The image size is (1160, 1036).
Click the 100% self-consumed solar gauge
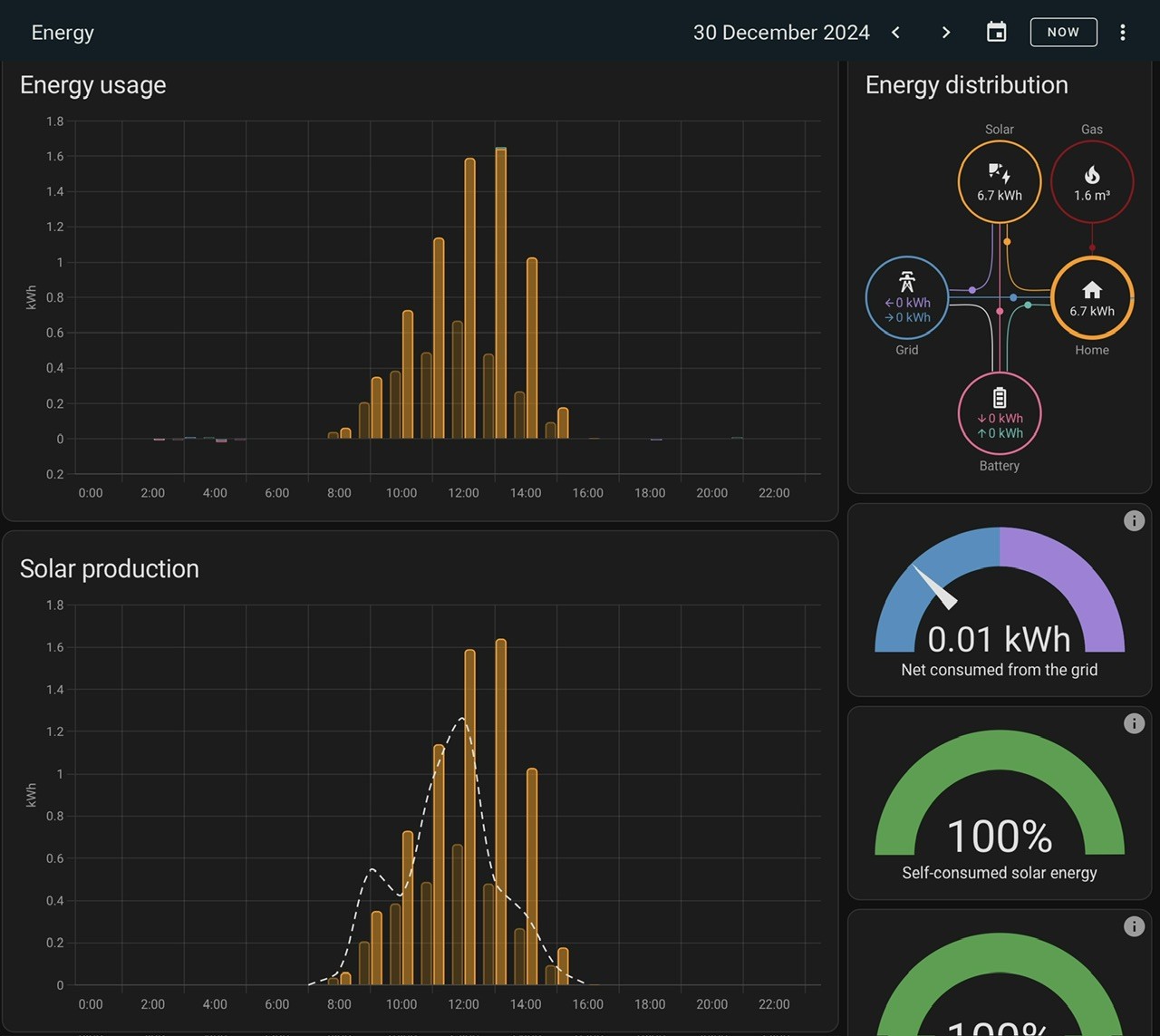click(x=1000, y=792)
